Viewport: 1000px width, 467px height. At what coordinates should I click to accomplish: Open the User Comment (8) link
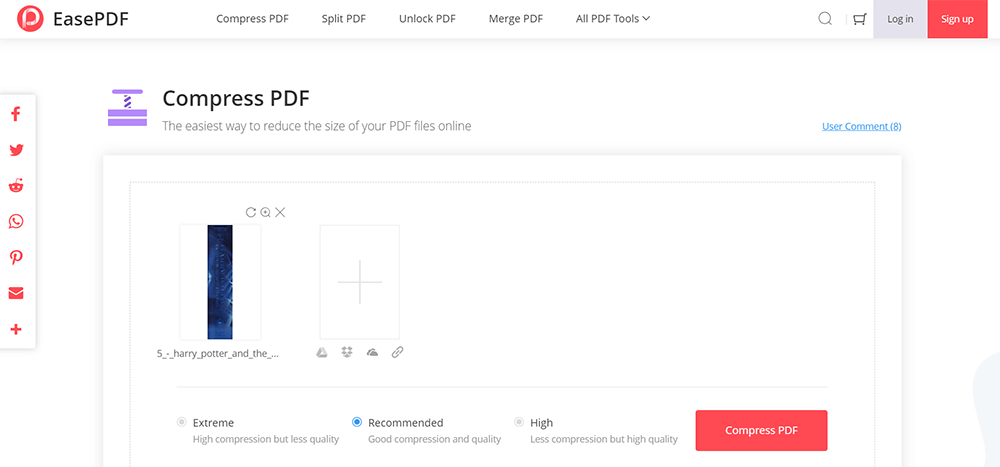tap(861, 126)
